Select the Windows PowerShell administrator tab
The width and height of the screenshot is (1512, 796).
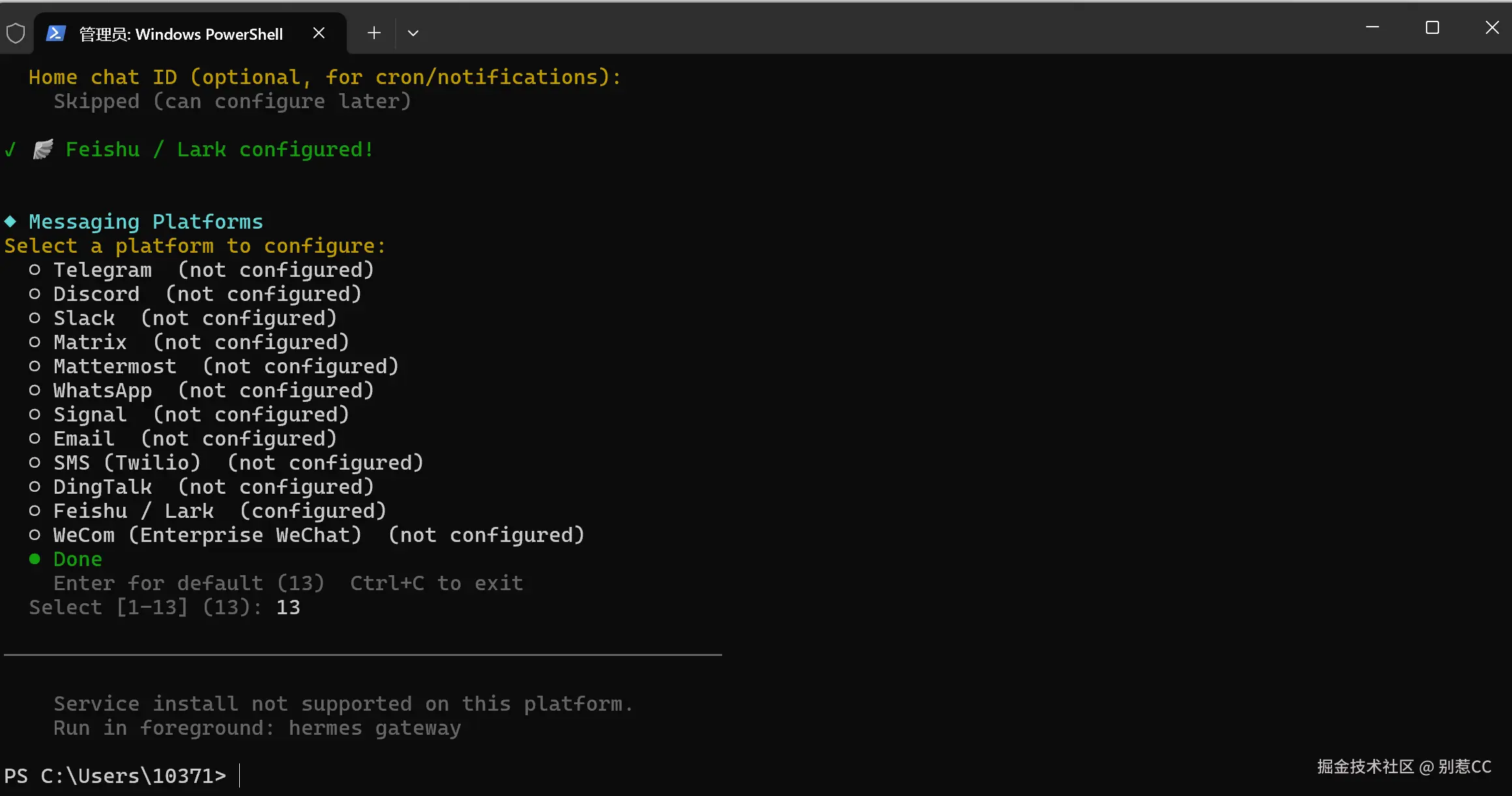(181, 34)
